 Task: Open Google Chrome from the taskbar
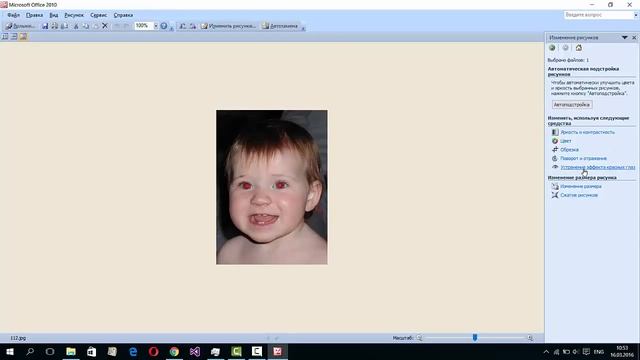[x=174, y=351]
